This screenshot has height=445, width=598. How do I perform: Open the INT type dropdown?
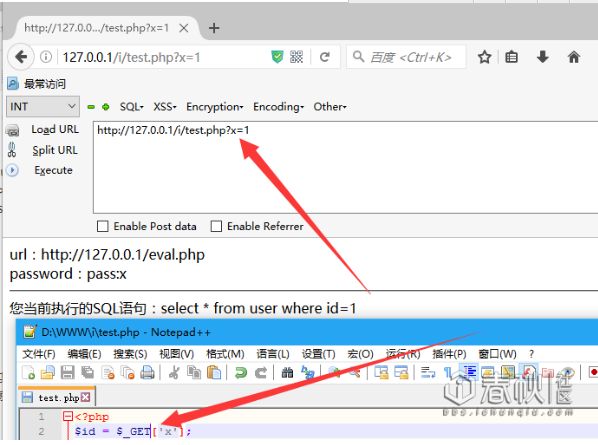(43, 107)
